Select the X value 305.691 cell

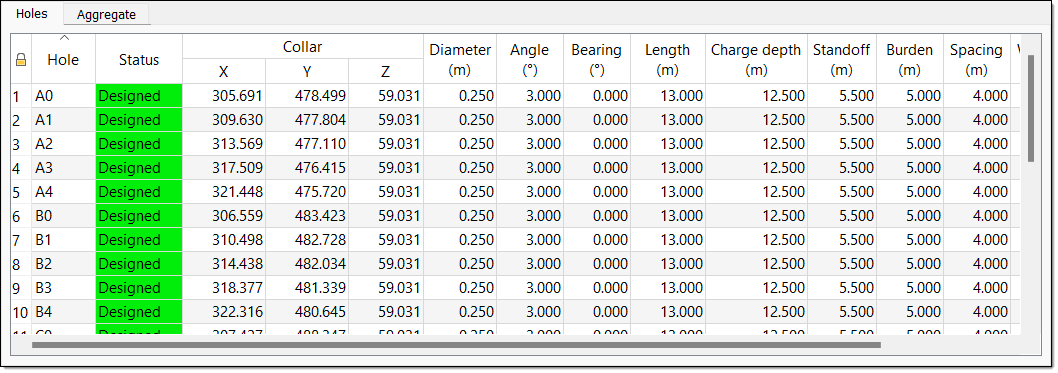224,96
